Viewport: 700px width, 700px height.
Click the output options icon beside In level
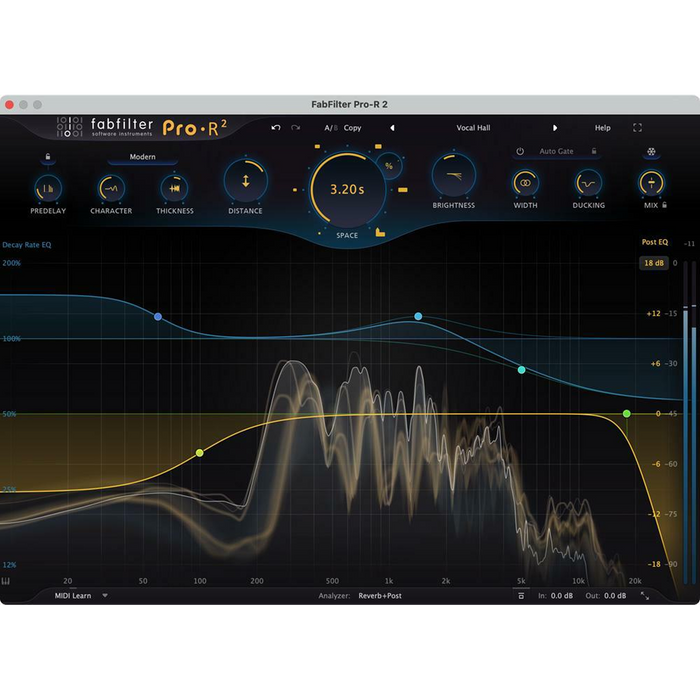pos(521,596)
